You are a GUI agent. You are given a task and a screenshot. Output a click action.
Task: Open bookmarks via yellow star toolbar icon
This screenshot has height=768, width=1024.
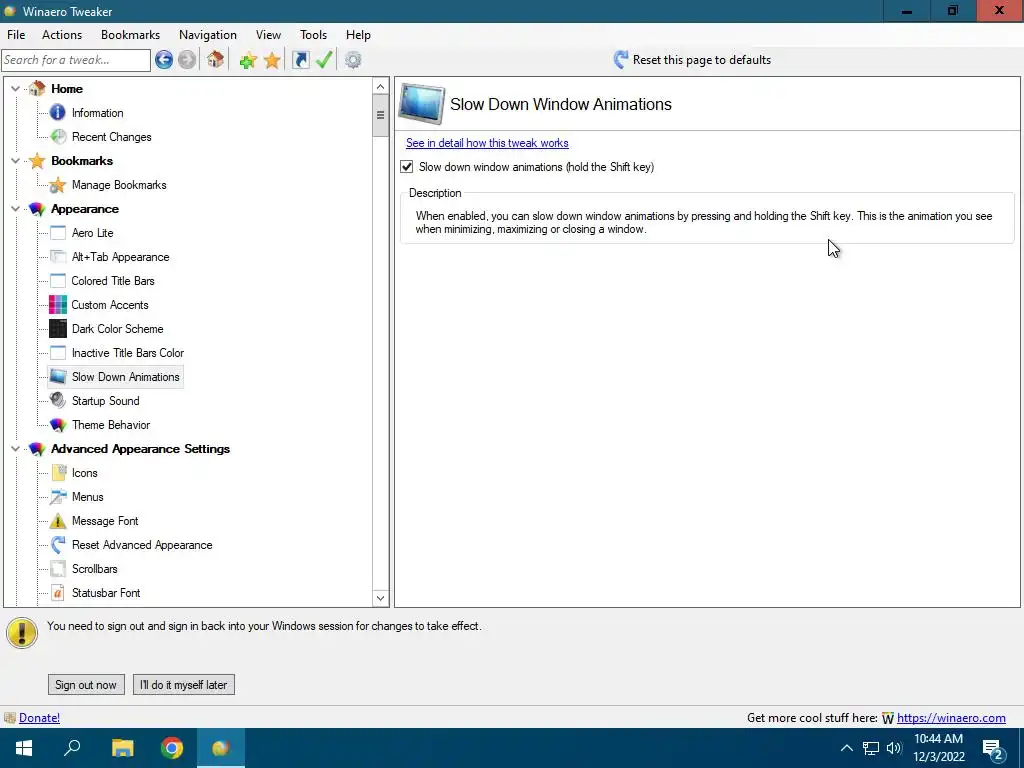coord(272,61)
